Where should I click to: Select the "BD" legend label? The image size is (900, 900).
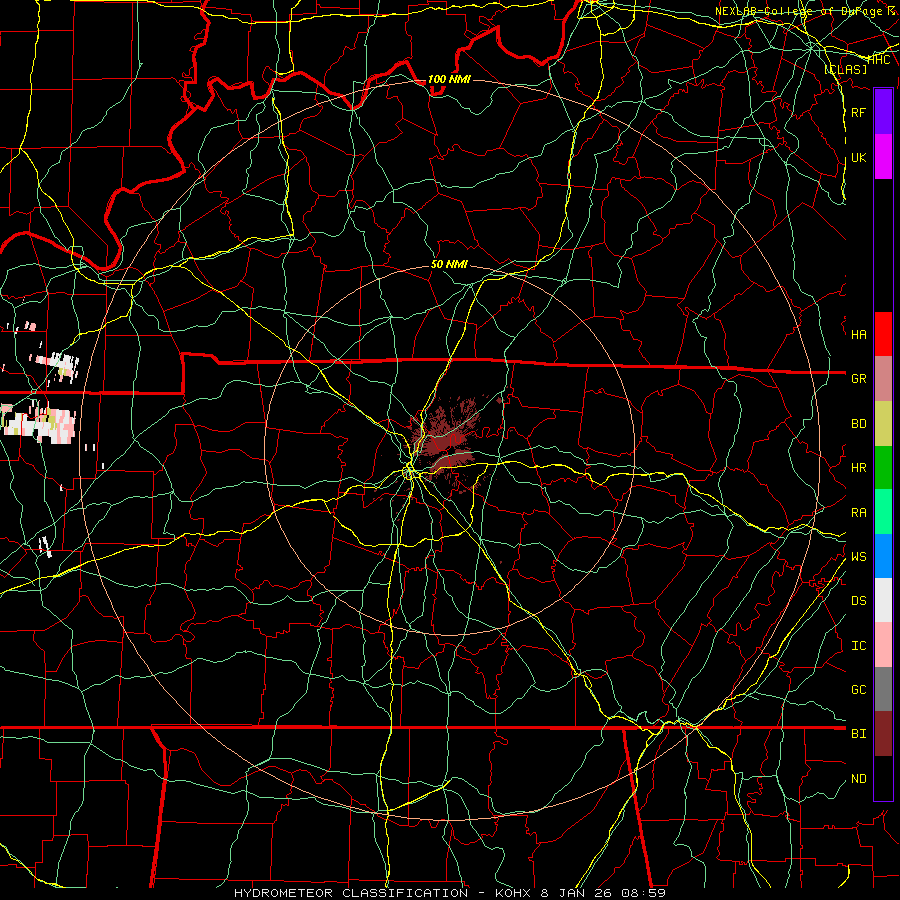pos(859,424)
